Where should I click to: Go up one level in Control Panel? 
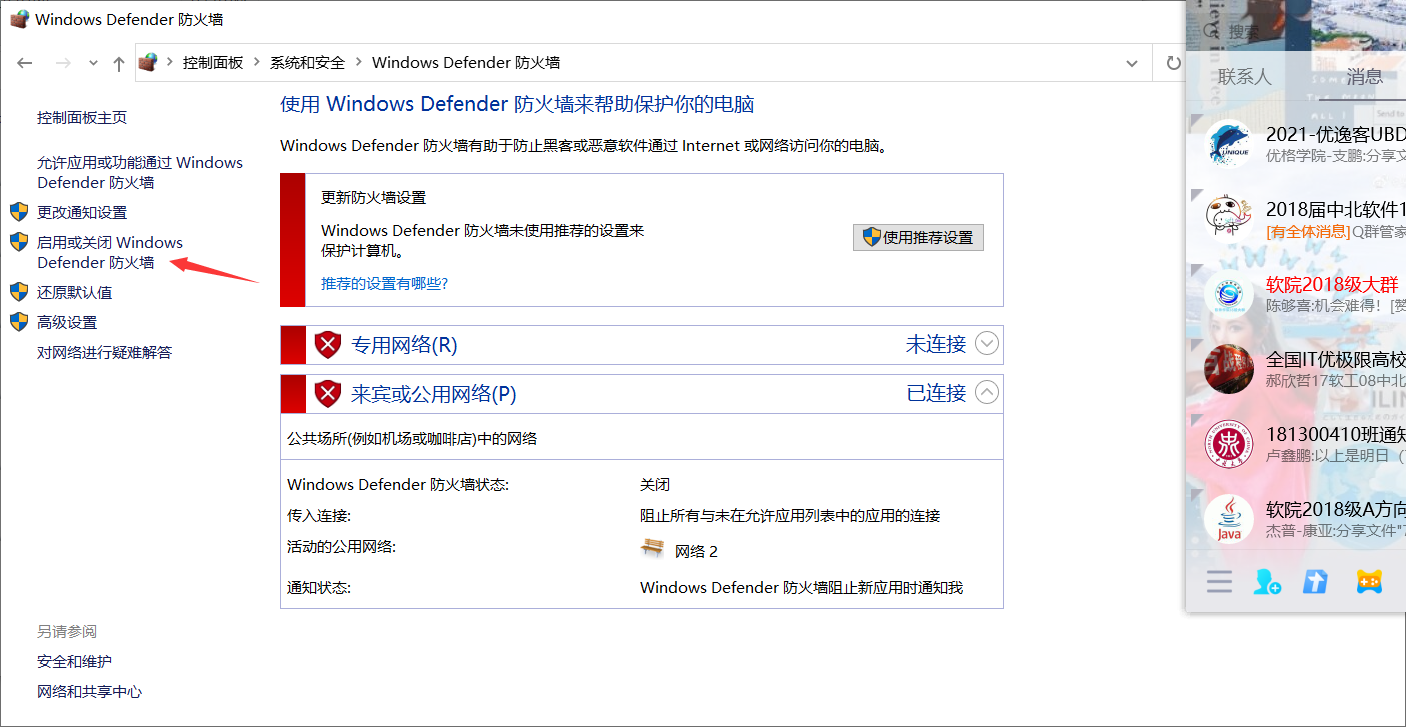pos(119,63)
